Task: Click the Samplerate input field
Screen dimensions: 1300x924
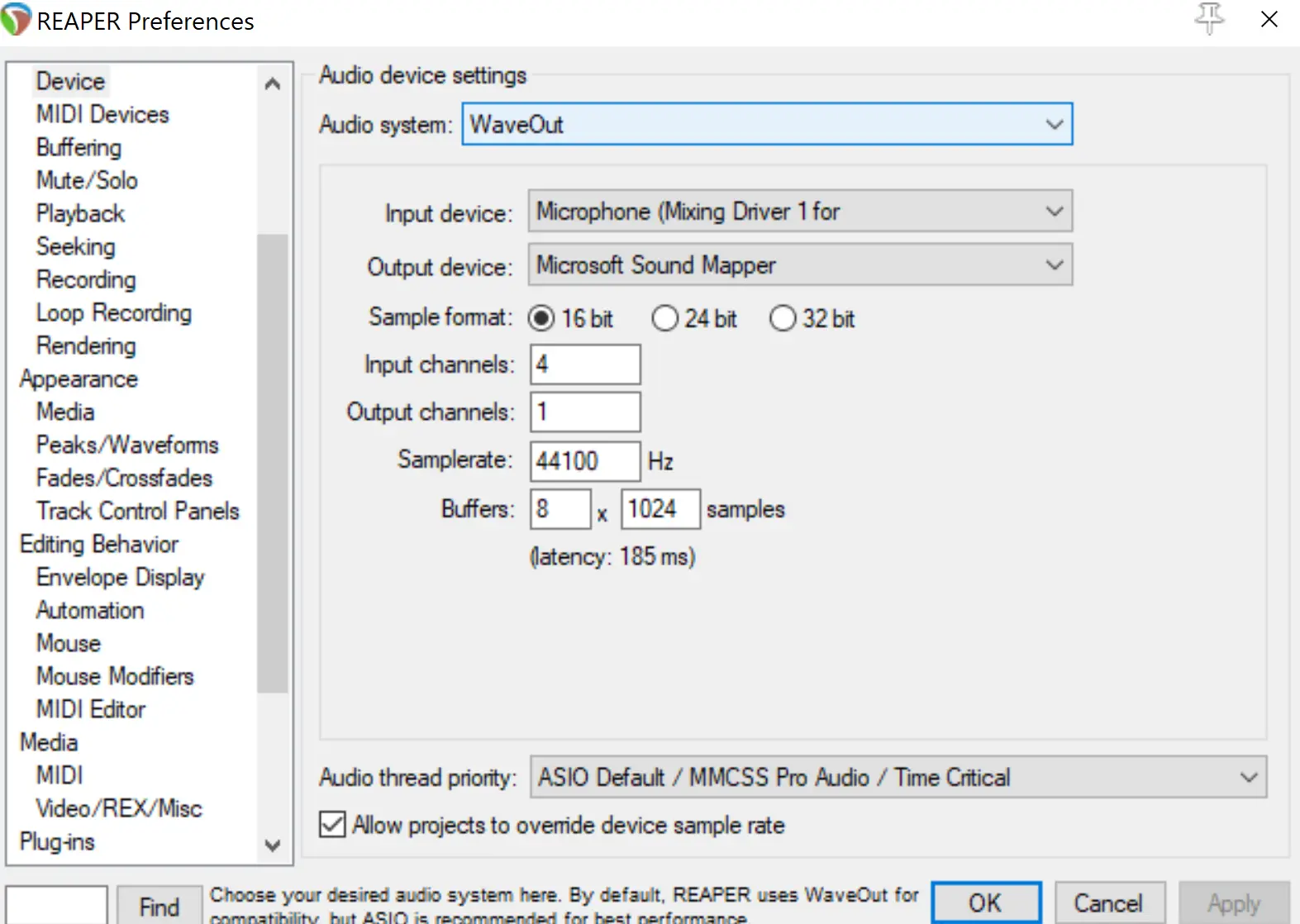Action: (584, 460)
